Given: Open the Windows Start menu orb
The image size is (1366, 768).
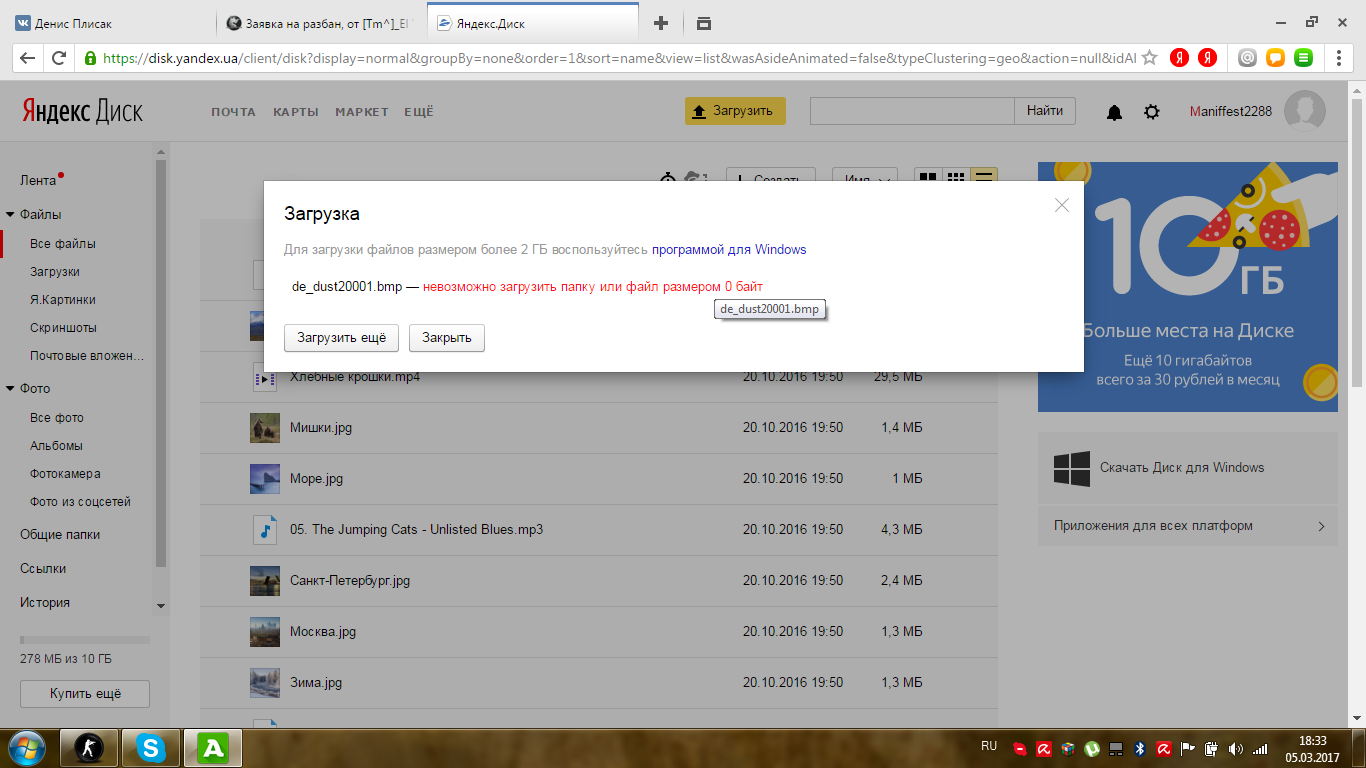Looking at the screenshot, I should coord(26,747).
